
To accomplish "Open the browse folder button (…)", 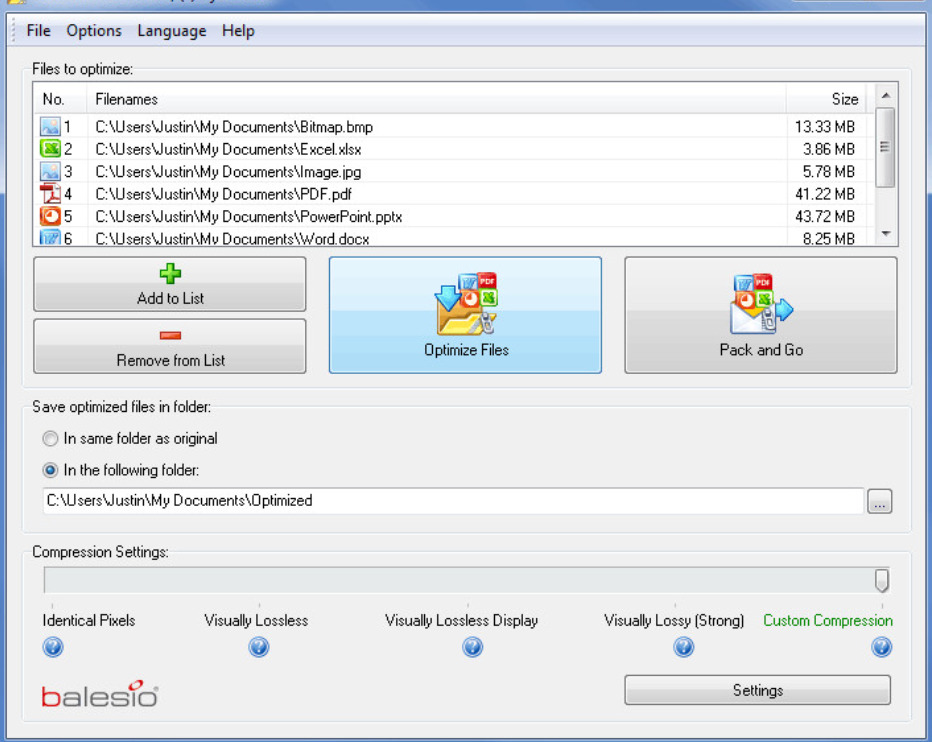I will 880,501.
